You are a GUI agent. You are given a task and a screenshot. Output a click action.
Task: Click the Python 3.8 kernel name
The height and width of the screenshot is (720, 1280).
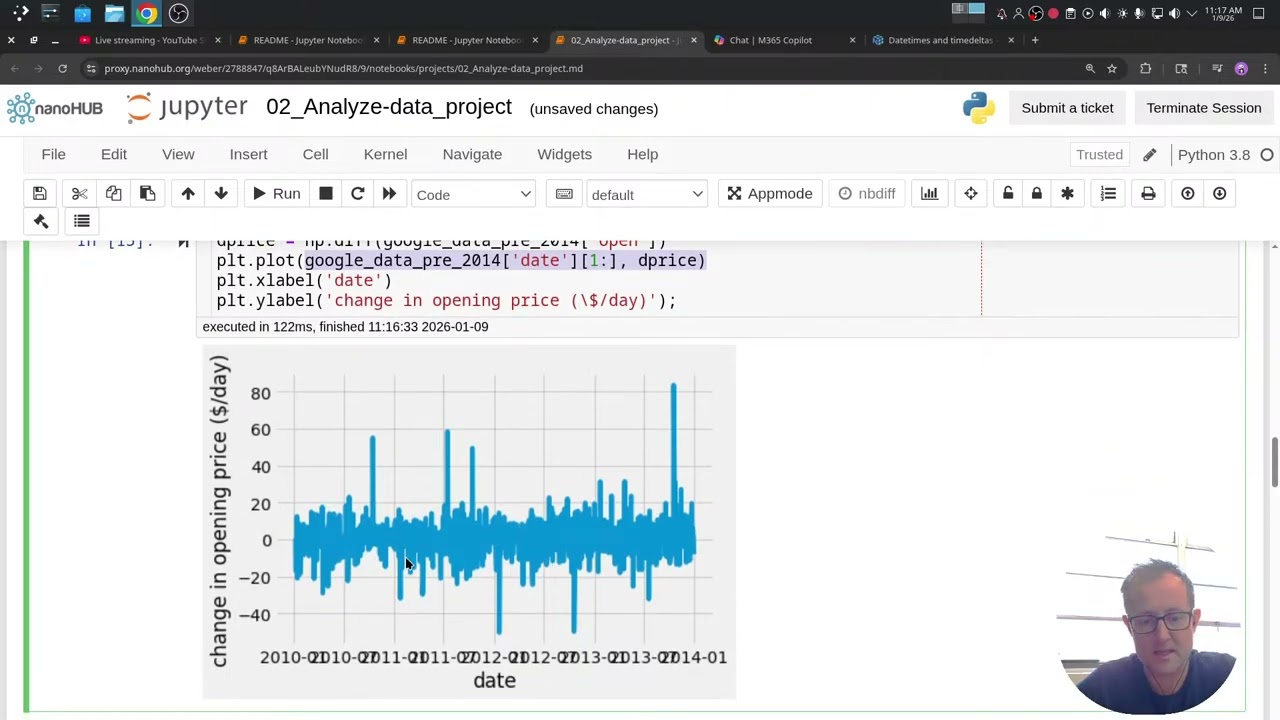tap(1214, 155)
